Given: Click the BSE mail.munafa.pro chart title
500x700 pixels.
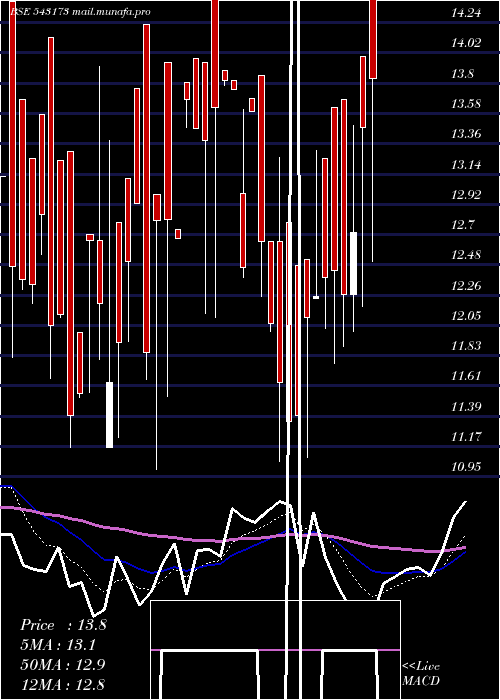Looking at the screenshot, I should coord(80,12).
